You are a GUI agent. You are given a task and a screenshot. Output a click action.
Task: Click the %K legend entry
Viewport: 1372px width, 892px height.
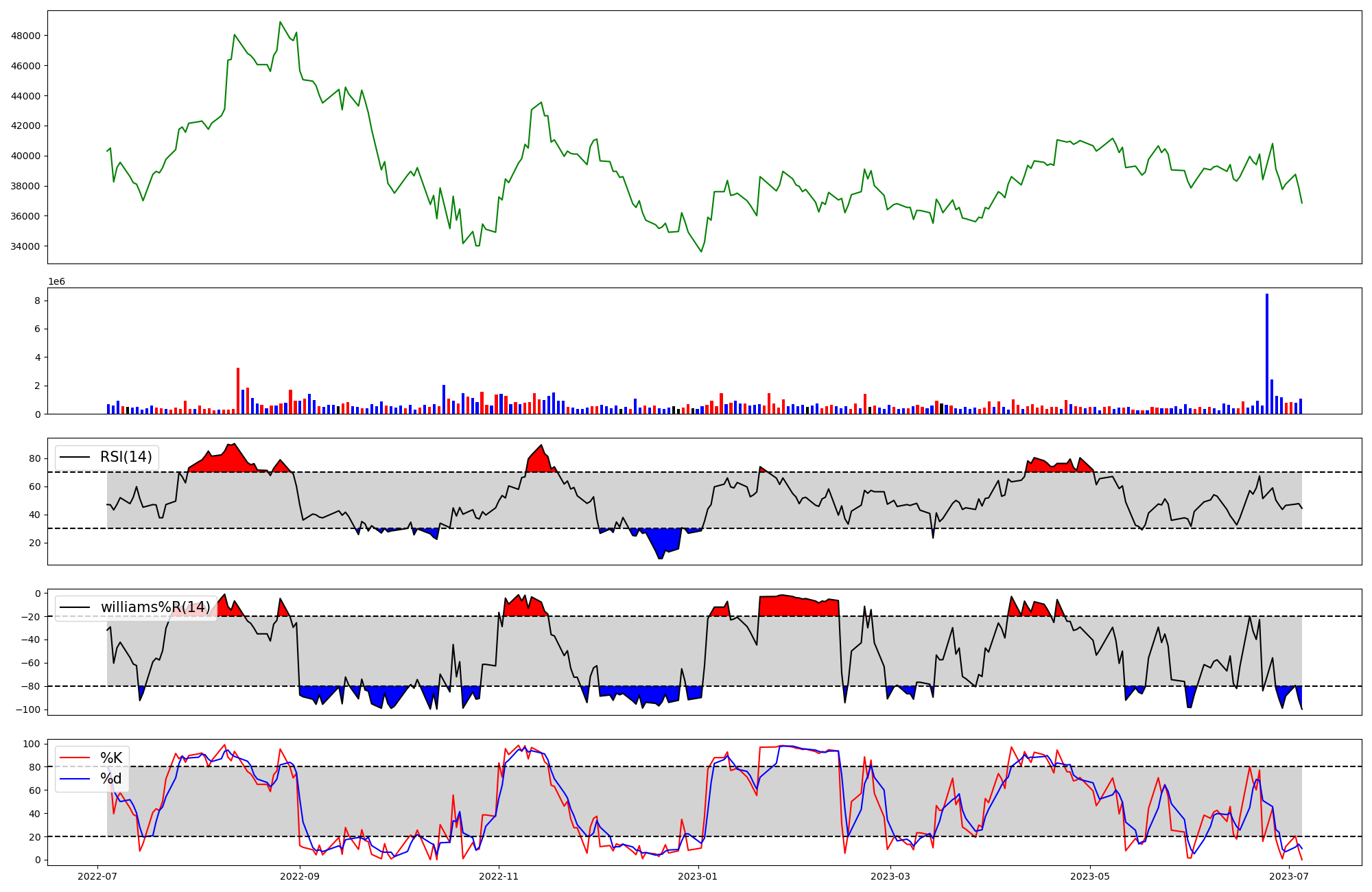tap(111, 758)
